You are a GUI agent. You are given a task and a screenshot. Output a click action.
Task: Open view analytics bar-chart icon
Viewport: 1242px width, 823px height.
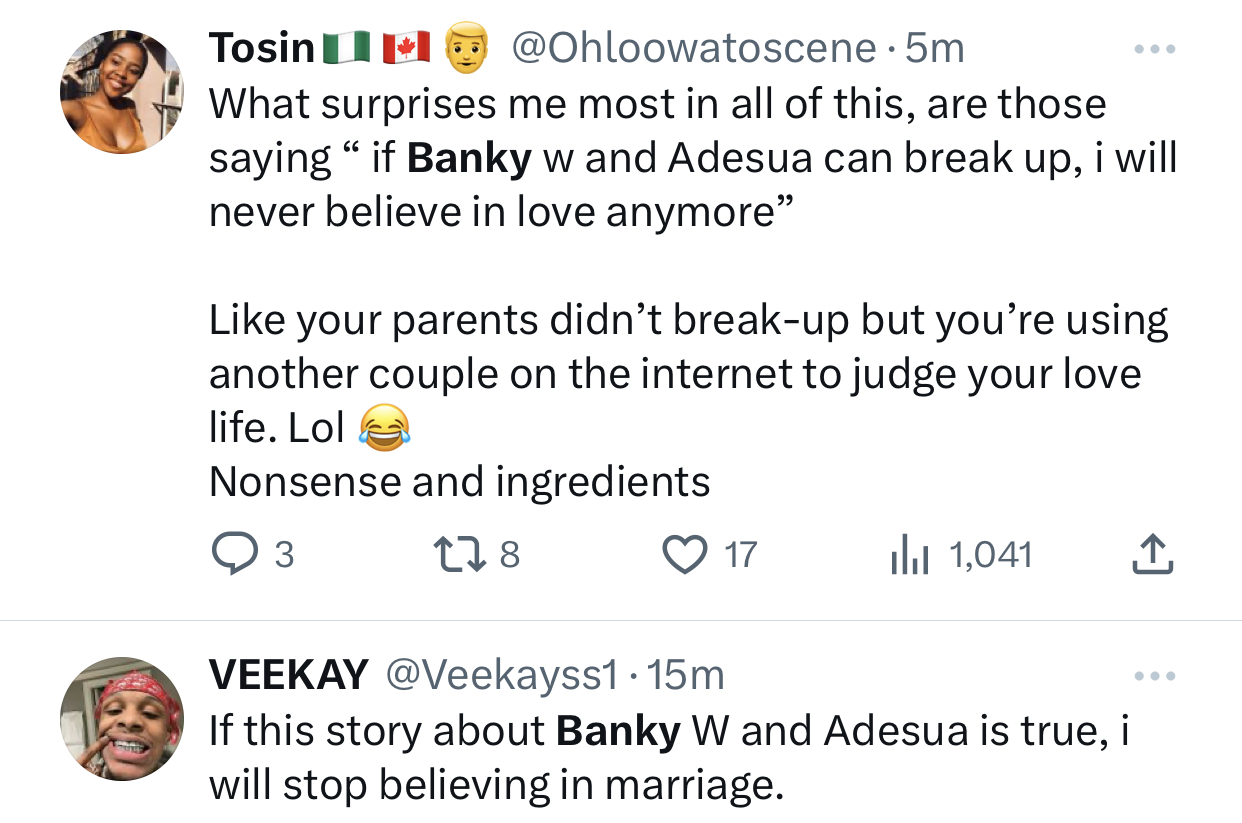tap(910, 555)
